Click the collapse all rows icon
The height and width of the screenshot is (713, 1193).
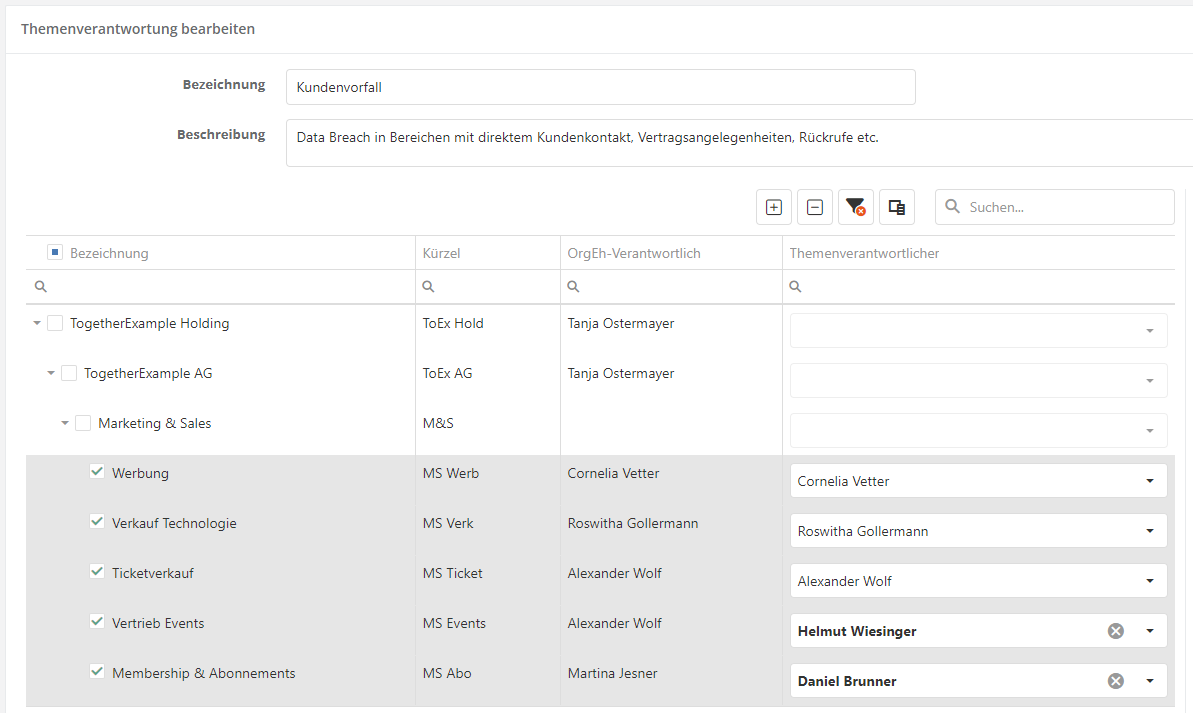(815, 207)
